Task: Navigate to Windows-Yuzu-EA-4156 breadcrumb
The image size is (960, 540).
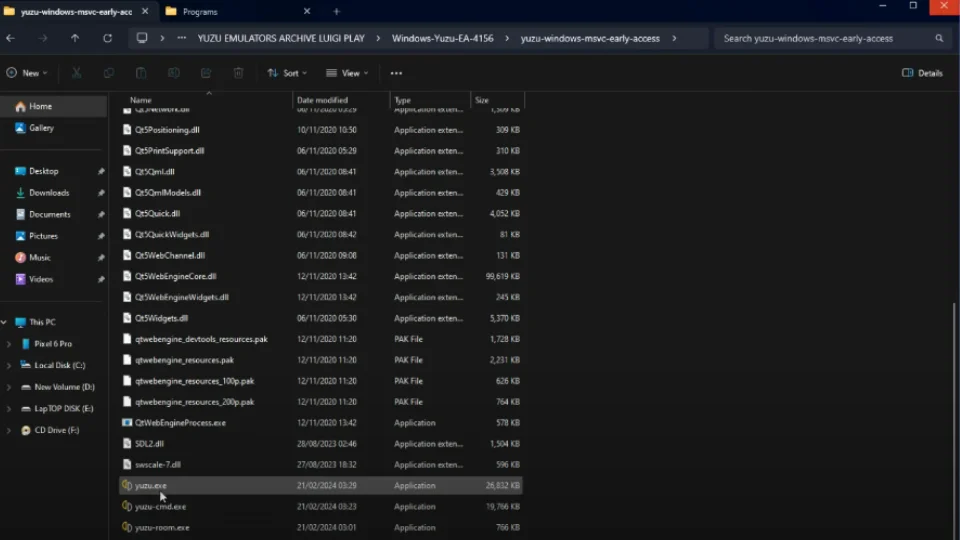Action: point(443,38)
